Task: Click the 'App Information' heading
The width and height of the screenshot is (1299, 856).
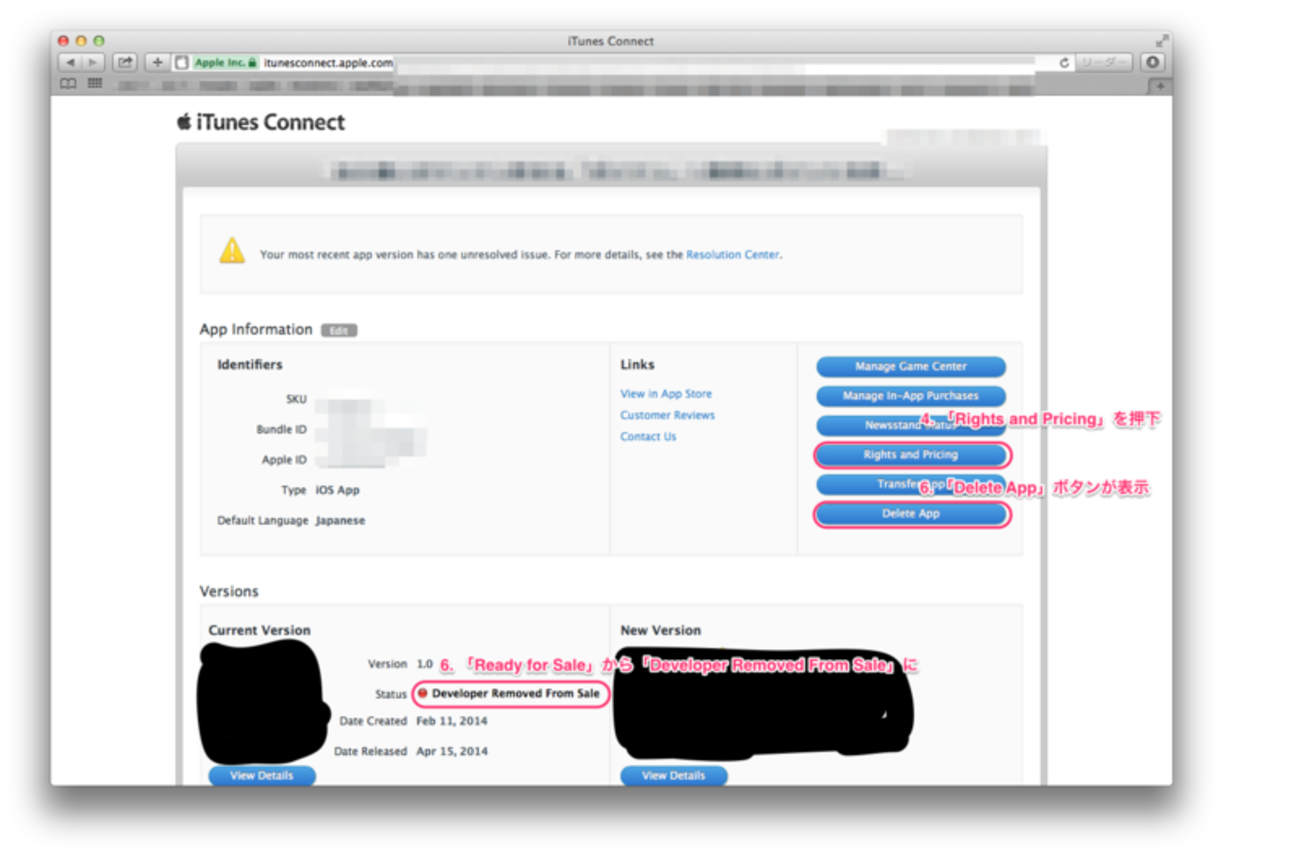Action: tap(256, 329)
